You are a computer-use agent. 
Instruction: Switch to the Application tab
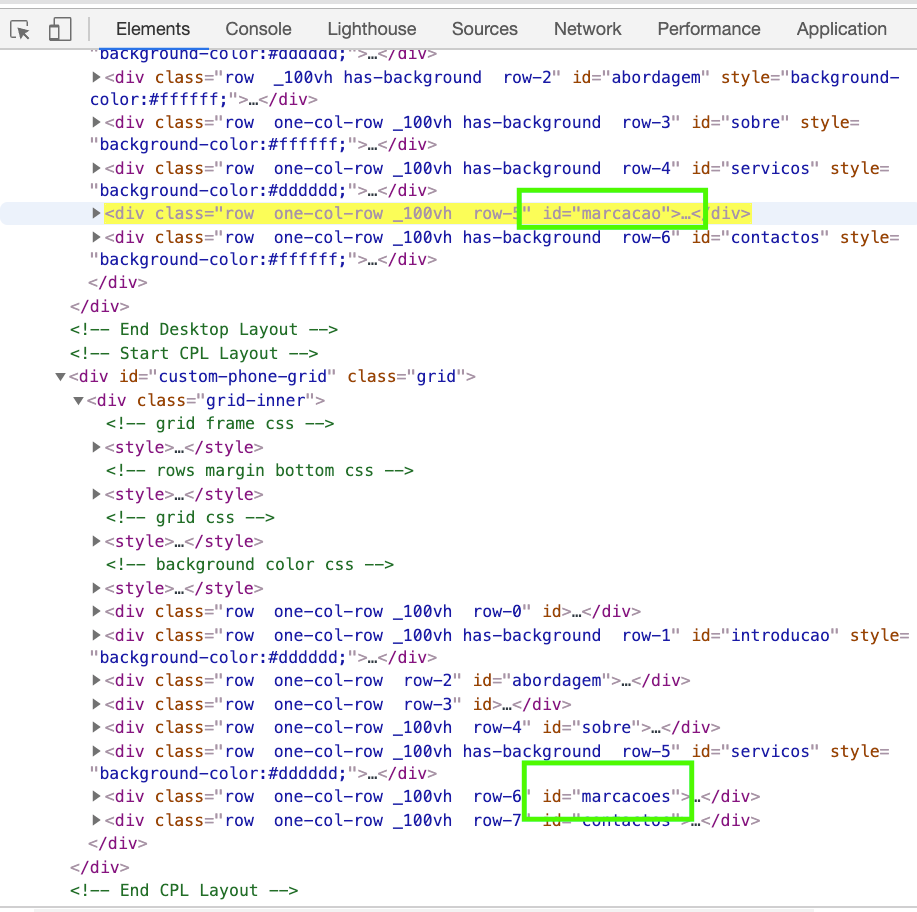pos(841,29)
